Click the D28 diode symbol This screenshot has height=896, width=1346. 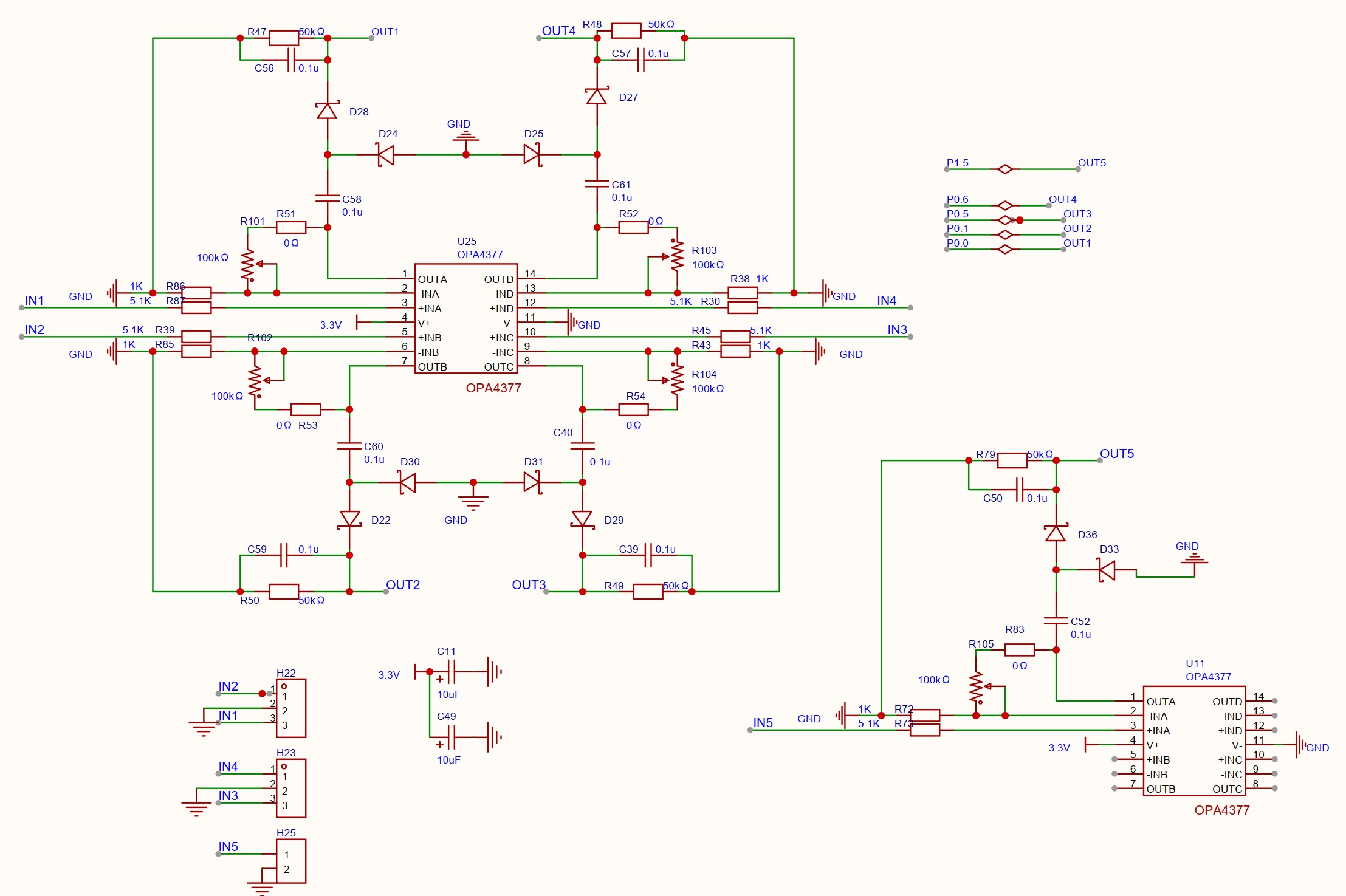(x=327, y=111)
